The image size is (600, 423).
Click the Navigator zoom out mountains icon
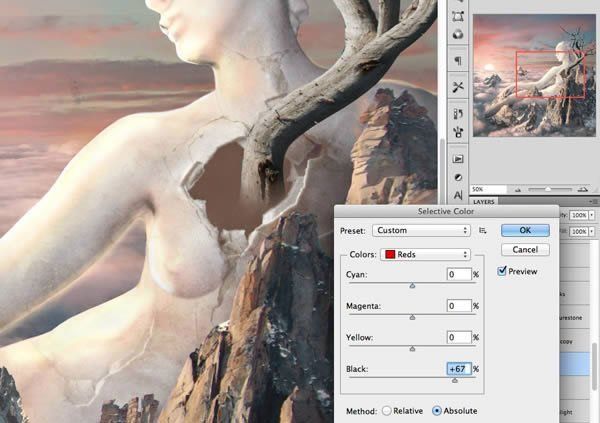tap(518, 189)
